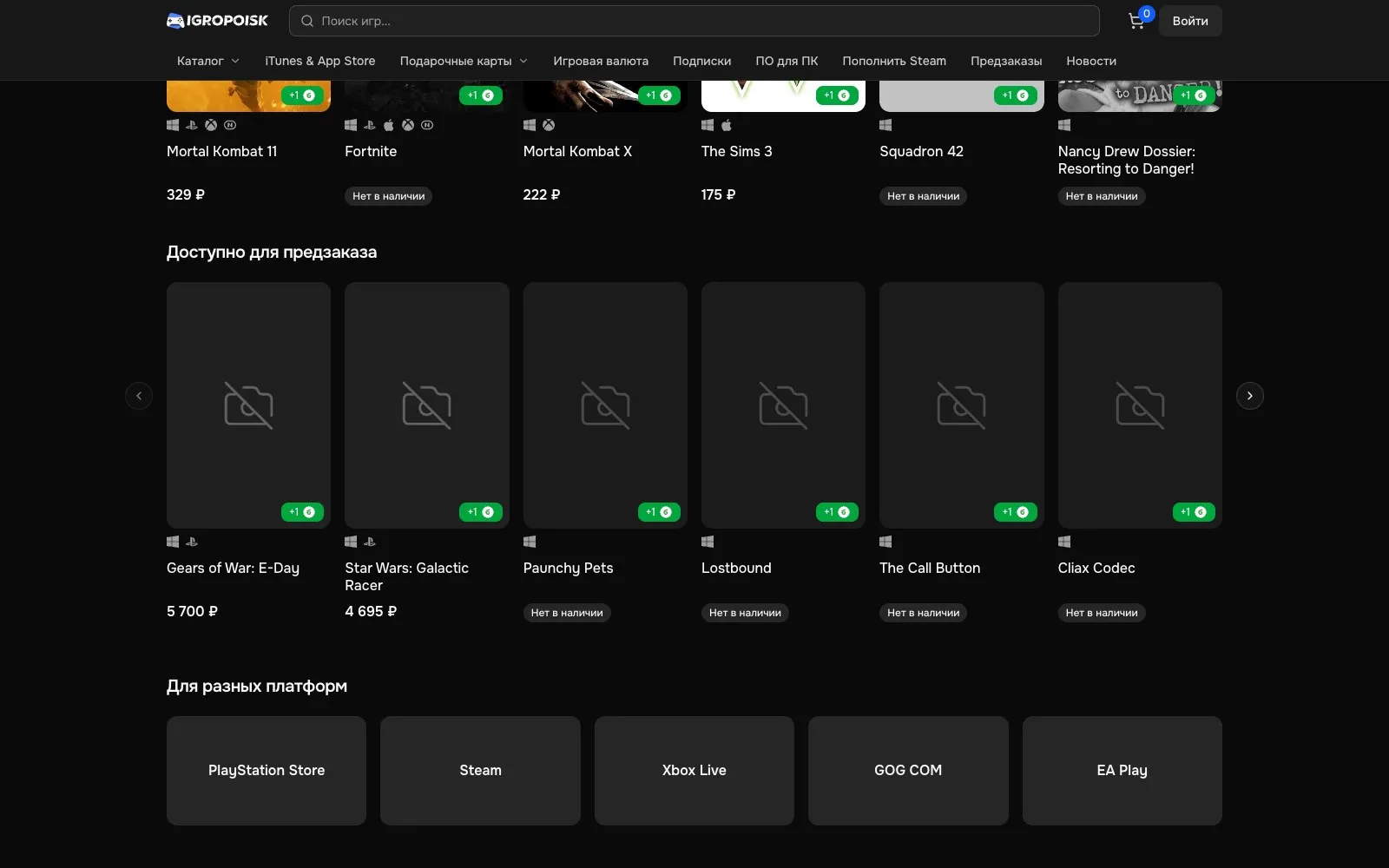Open Cliax Codec cover placeholder
1389x868 pixels.
point(1140,405)
